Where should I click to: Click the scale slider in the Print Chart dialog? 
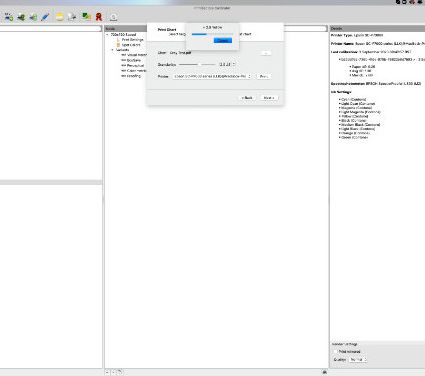pyautogui.click(x=197, y=64)
